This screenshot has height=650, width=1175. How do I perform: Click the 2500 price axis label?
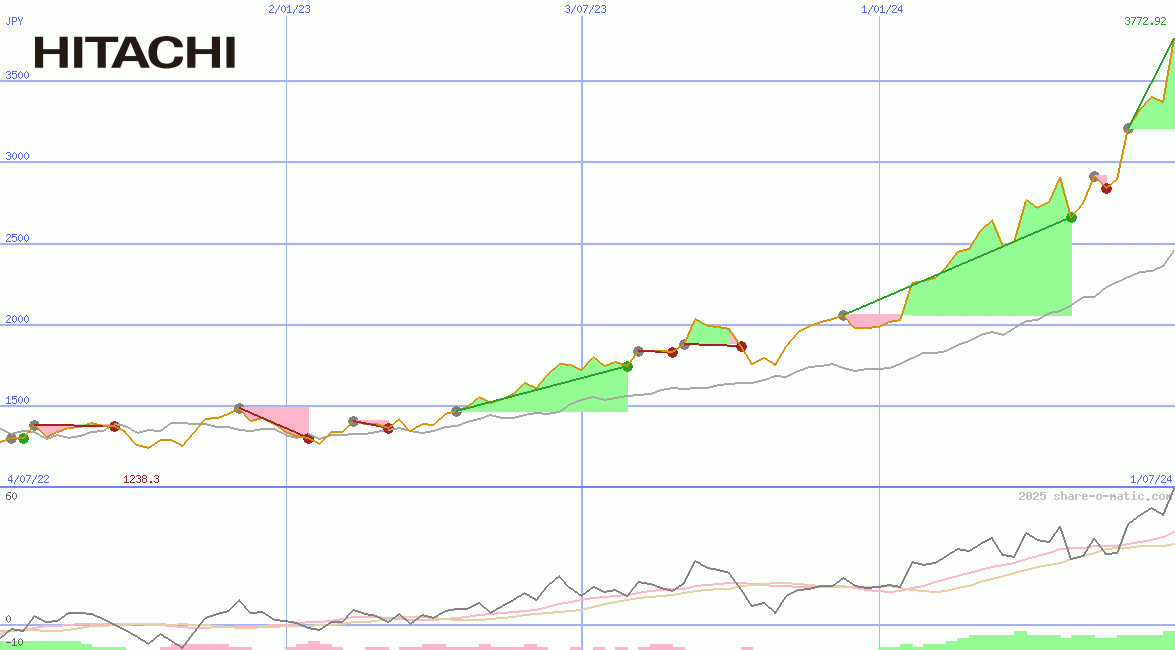tap(17, 238)
